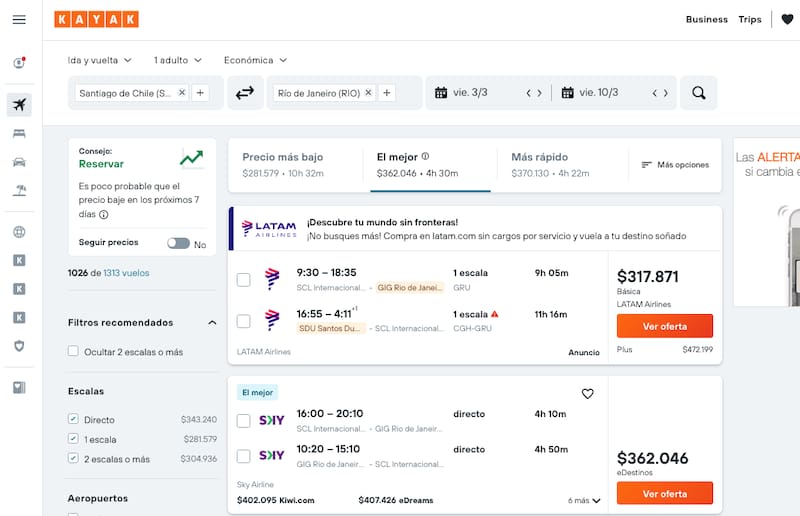This screenshot has height=516, width=800.
Task: Click Ver oferta for LATAM flight
Action: point(664,326)
